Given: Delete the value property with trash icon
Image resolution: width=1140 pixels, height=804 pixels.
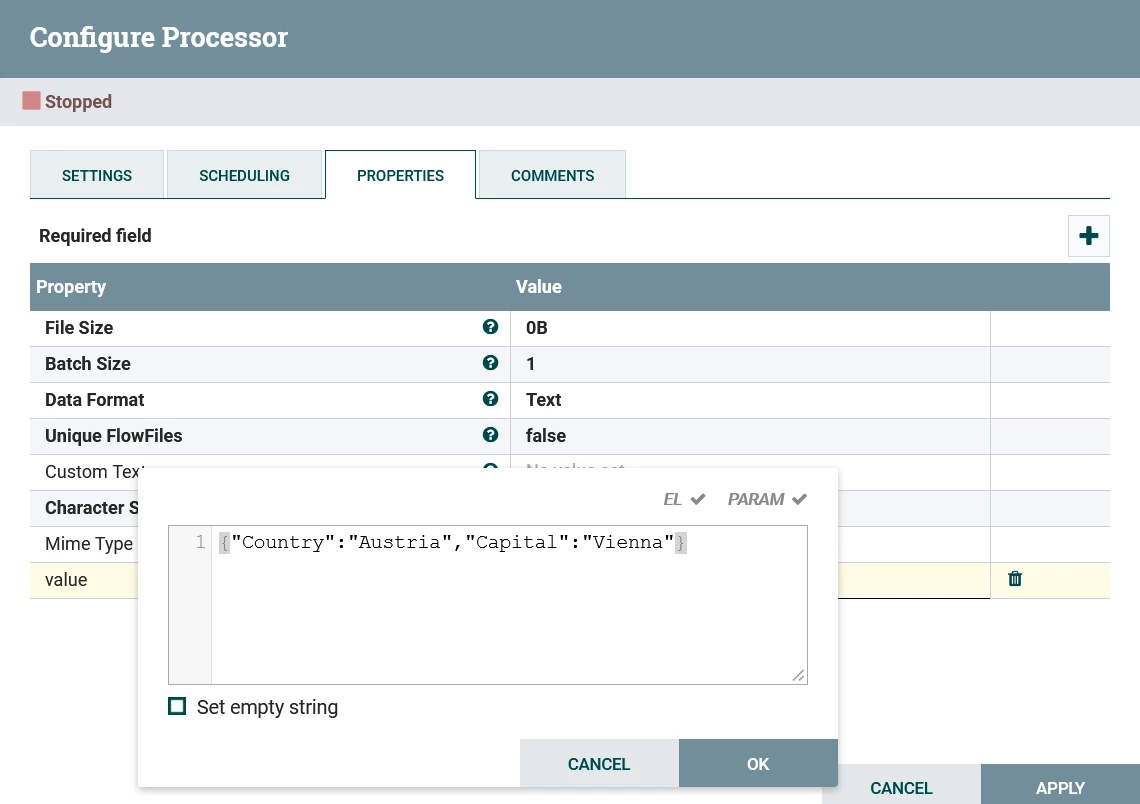Looking at the screenshot, I should (1015, 579).
